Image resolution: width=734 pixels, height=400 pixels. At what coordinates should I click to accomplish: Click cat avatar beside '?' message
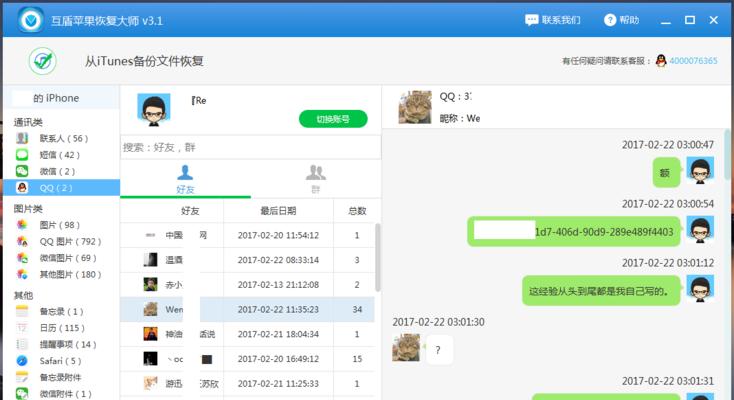[406, 348]
